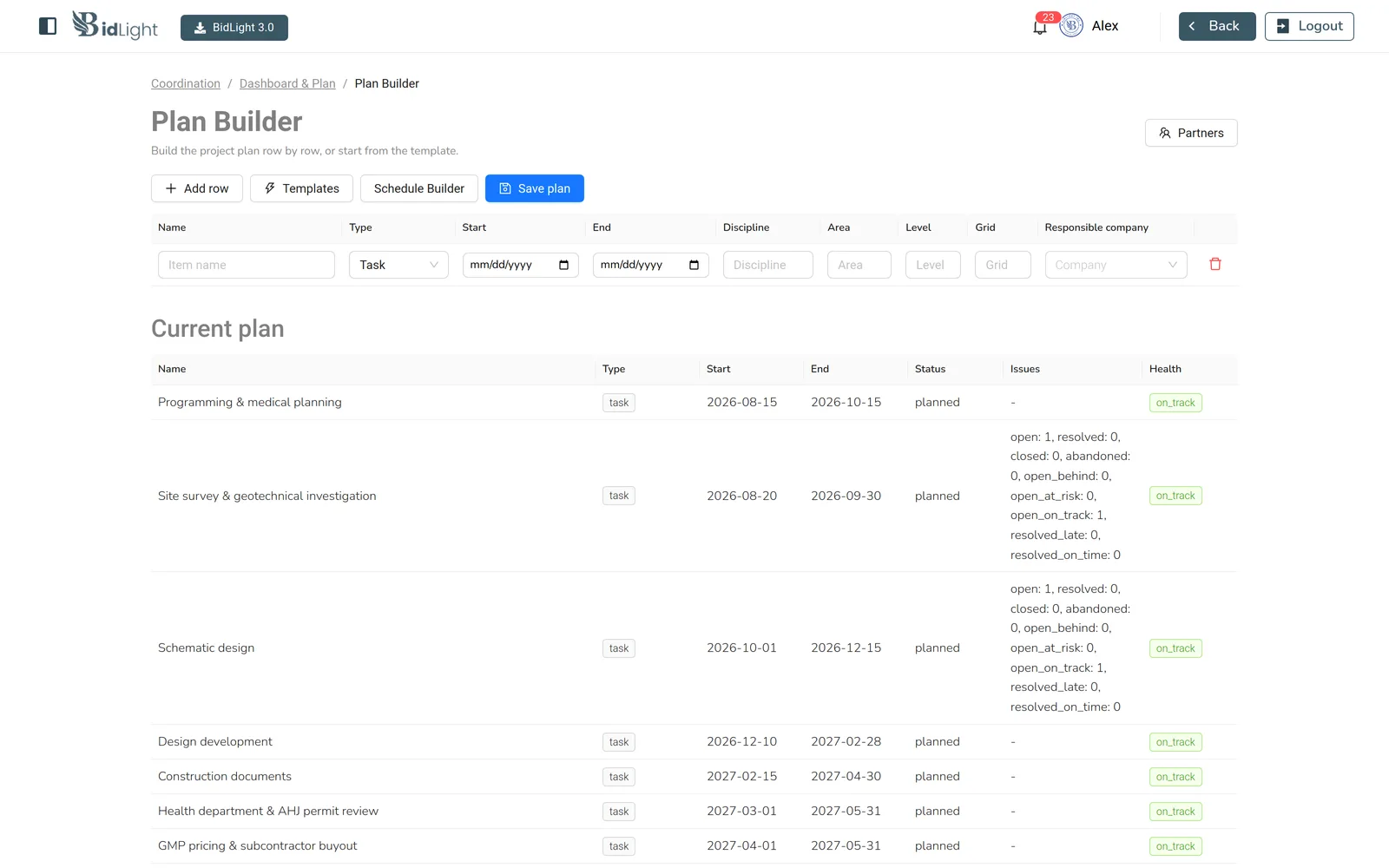Focus the Discipline input
This screenshot has height=868, width=1389.
(768, 265)
